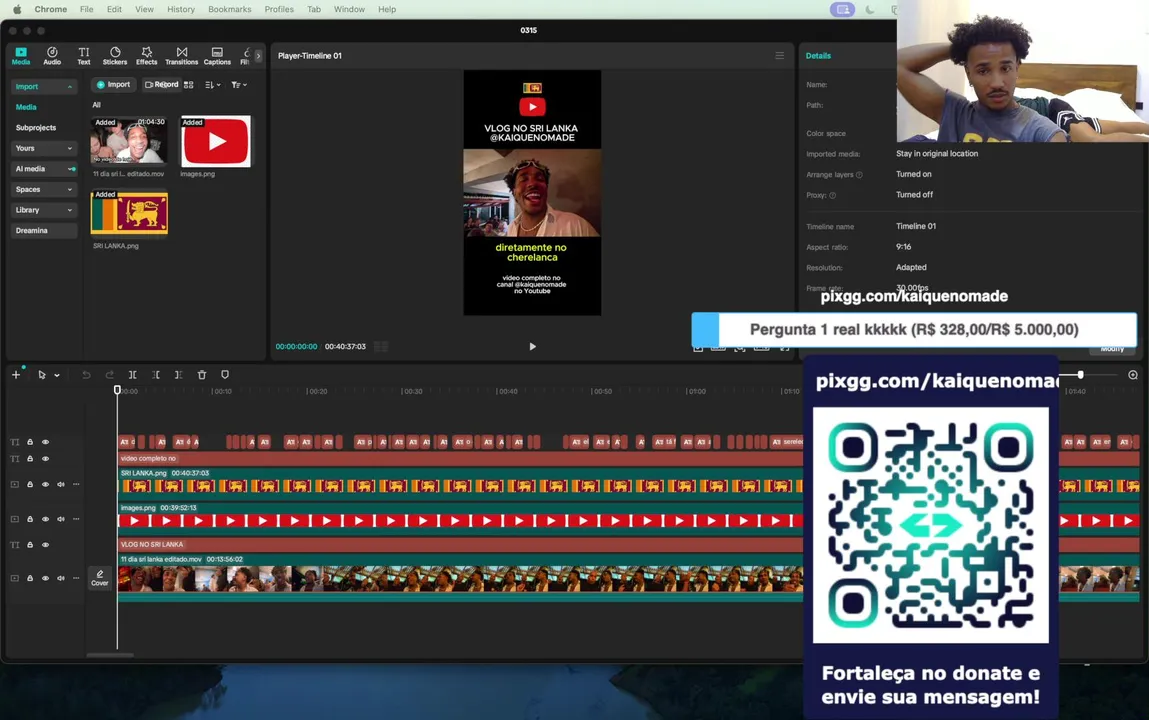The image size is (1149, 720).
Task: Click the Import button
Action: pyautogui.click(x=113, y=85)
